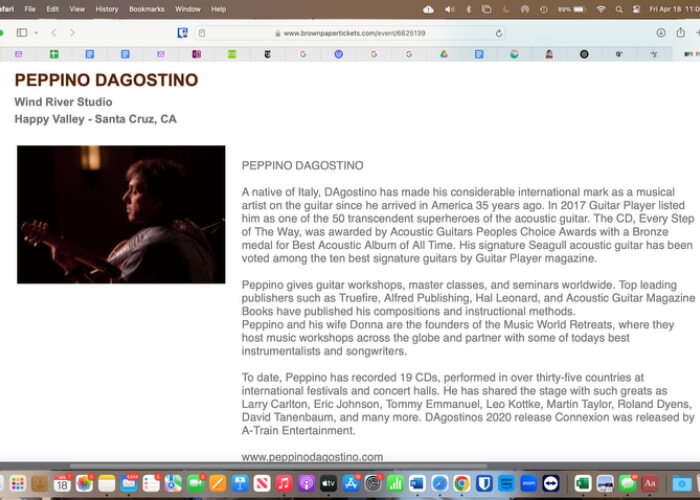The image size is (700, 500).
Task: Toggle the Safari sidebar
Action: pos(21,33)
